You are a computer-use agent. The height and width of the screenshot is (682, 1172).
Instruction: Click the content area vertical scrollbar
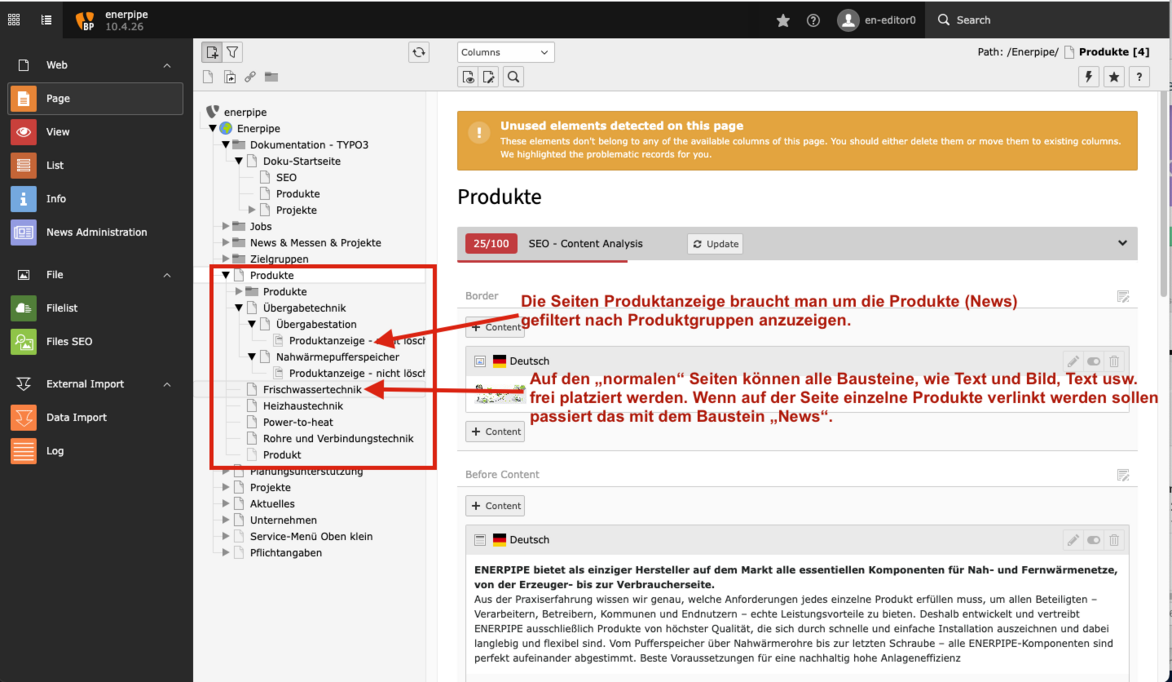[x=1163, y=194]
